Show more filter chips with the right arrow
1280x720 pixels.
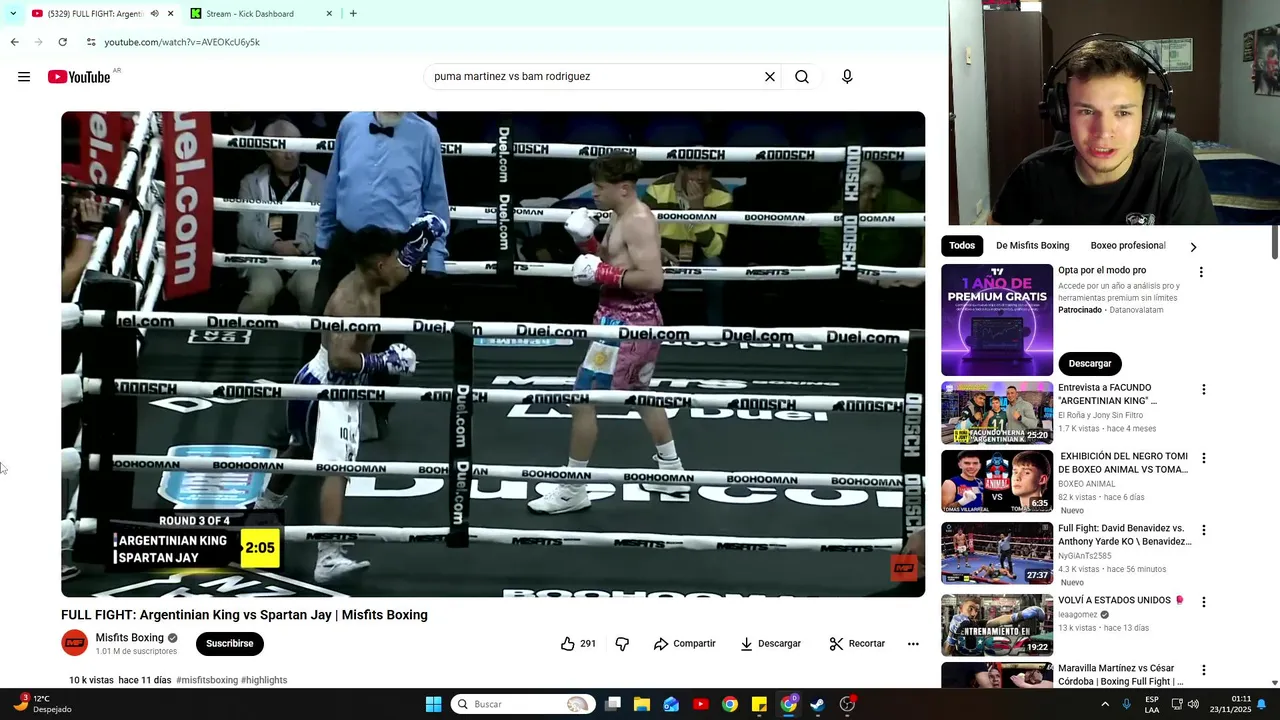1193,246
